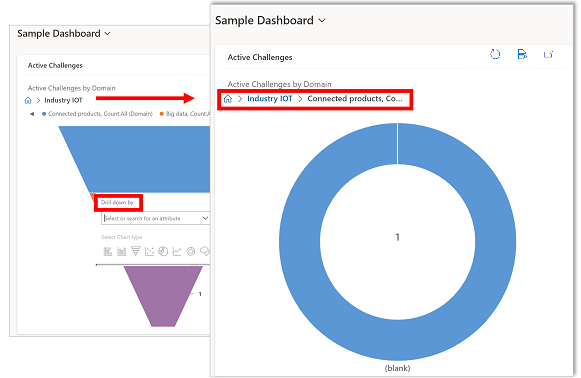Select the bar chart type icon
Viewport: 581px width, 378px height.
click(x=108, y=252)
